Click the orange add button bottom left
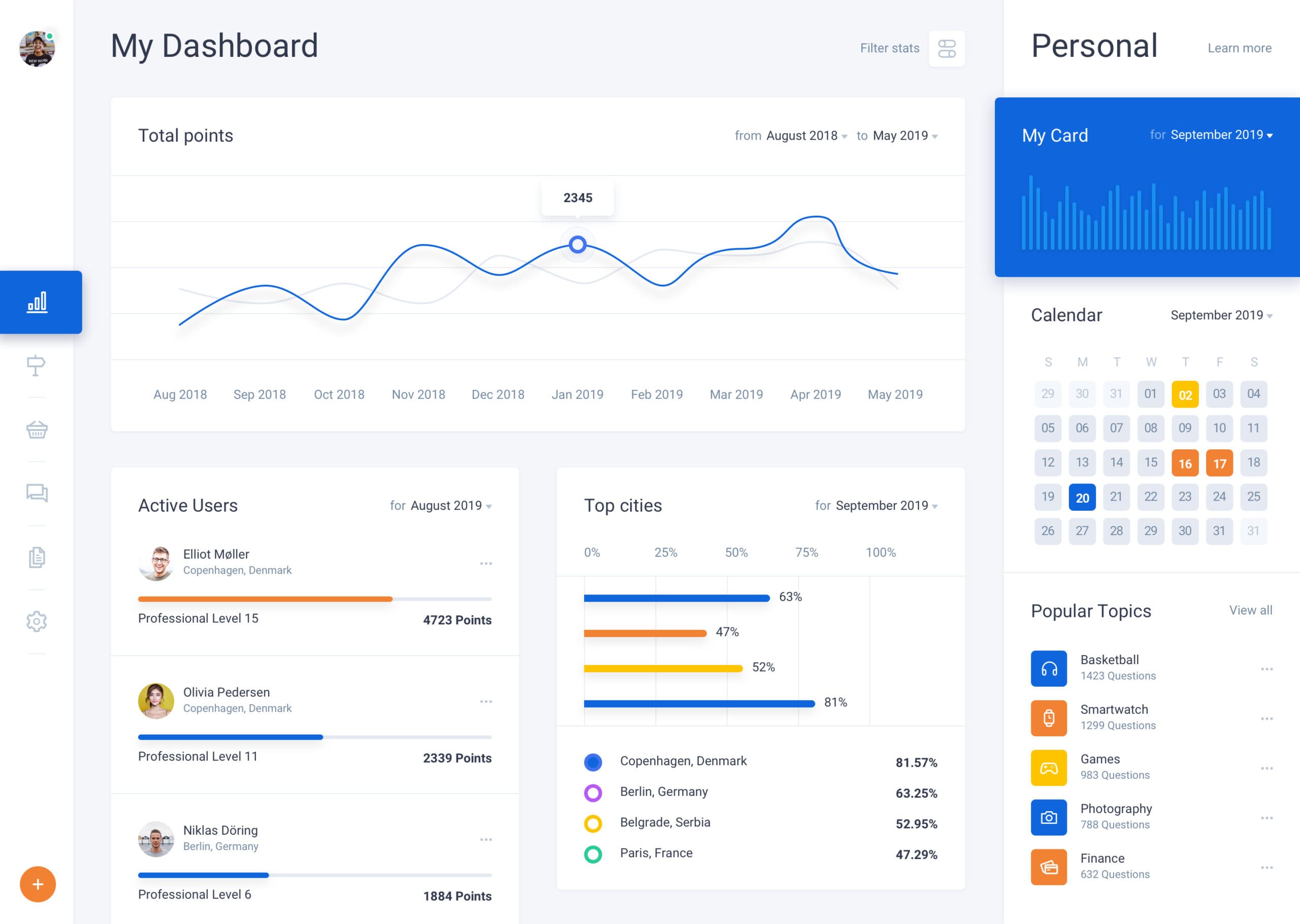Viewport: 1300px width, 924px height. click(x=36, y=884)
